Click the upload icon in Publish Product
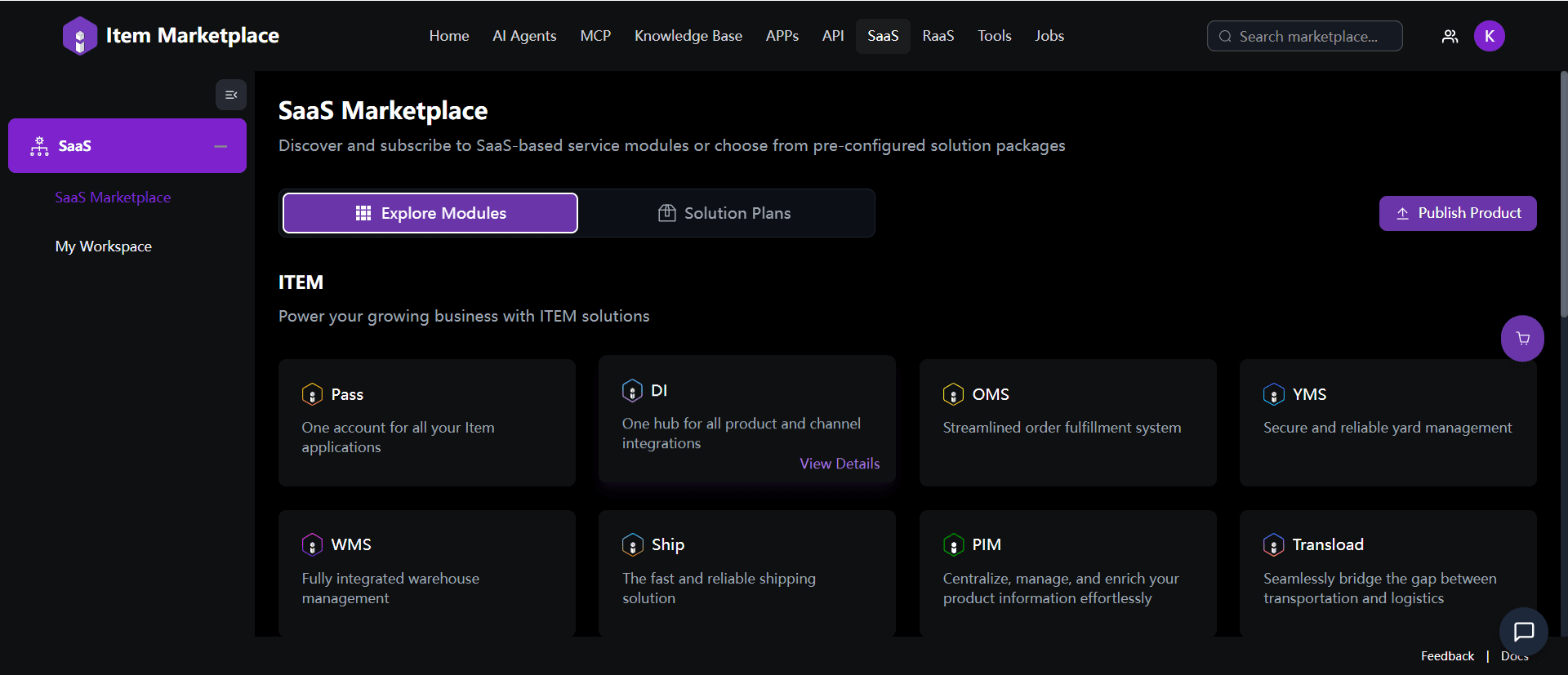Viewport: 1568px width, 675px height. tap(1402, 213)
